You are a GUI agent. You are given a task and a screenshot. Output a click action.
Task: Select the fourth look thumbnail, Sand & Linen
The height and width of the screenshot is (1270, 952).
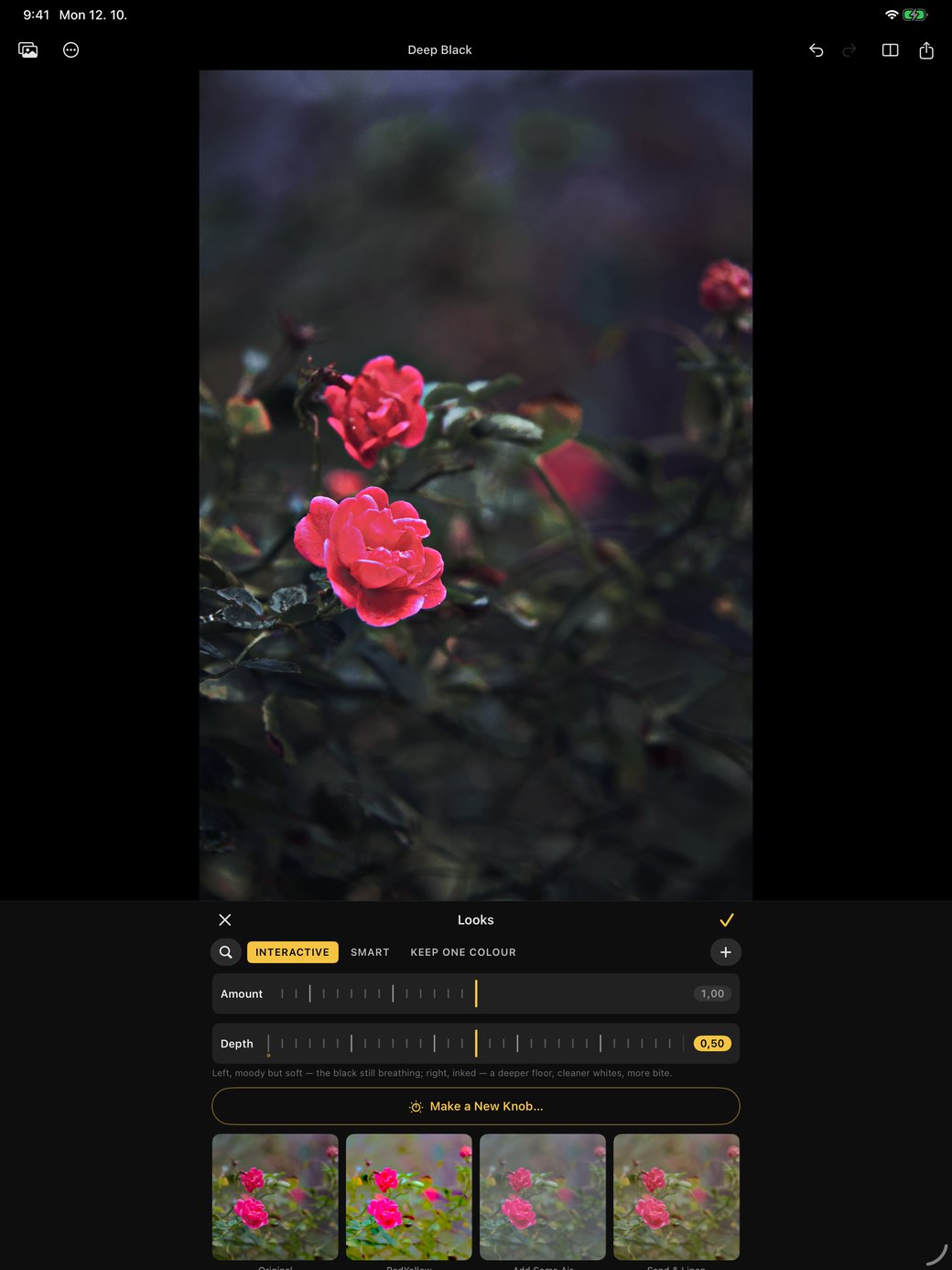pos(676,1197)
